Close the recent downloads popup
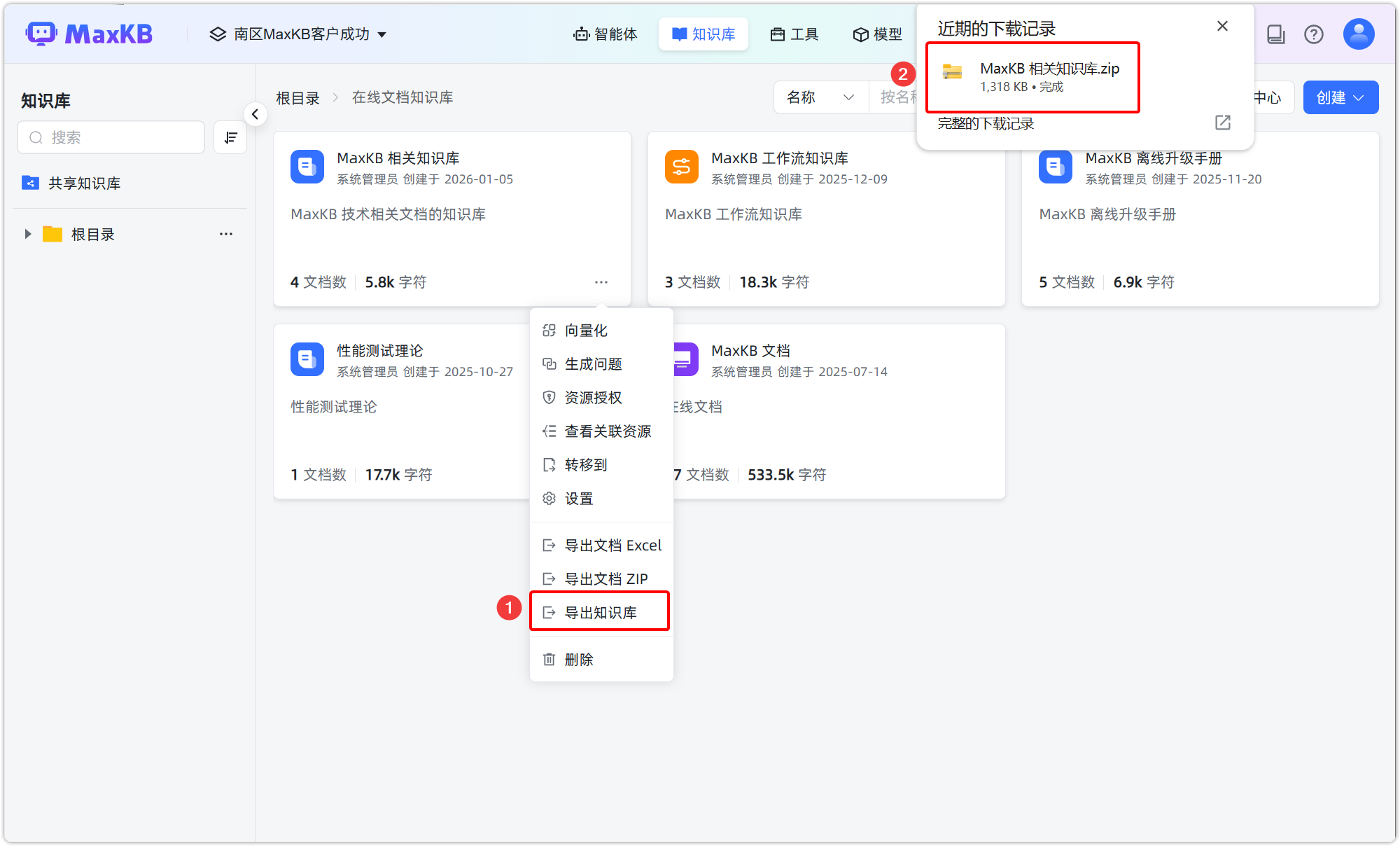Viewport: 1400px width, 846px height. (x=1222, y=26)
